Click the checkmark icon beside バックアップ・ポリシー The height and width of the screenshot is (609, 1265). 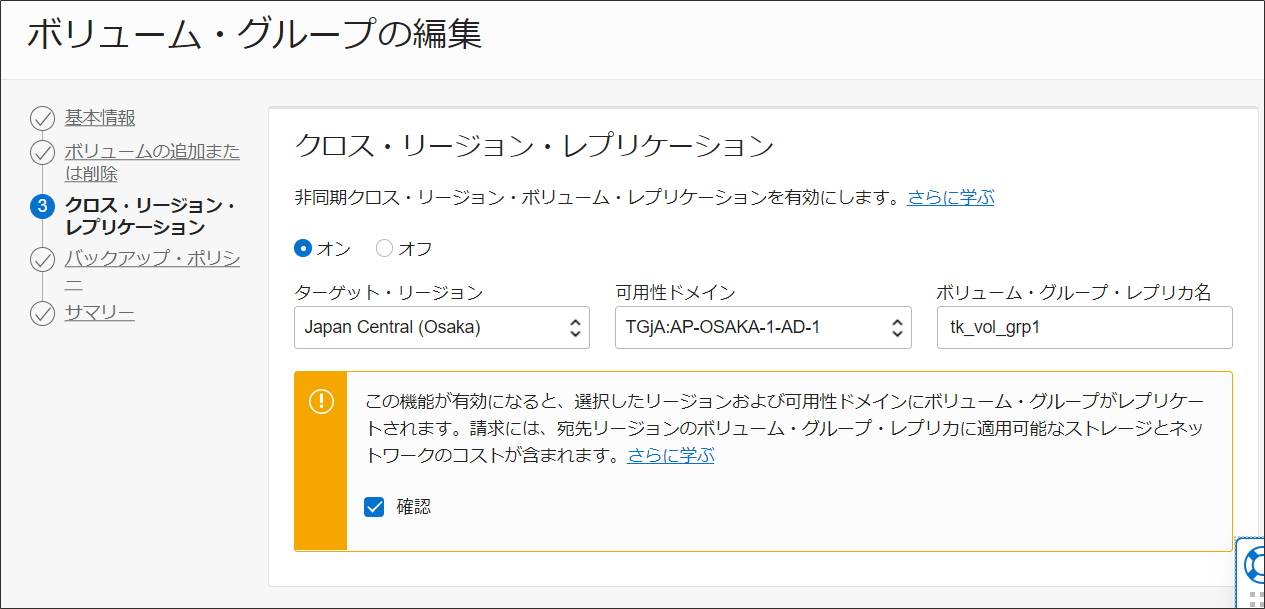42,261
